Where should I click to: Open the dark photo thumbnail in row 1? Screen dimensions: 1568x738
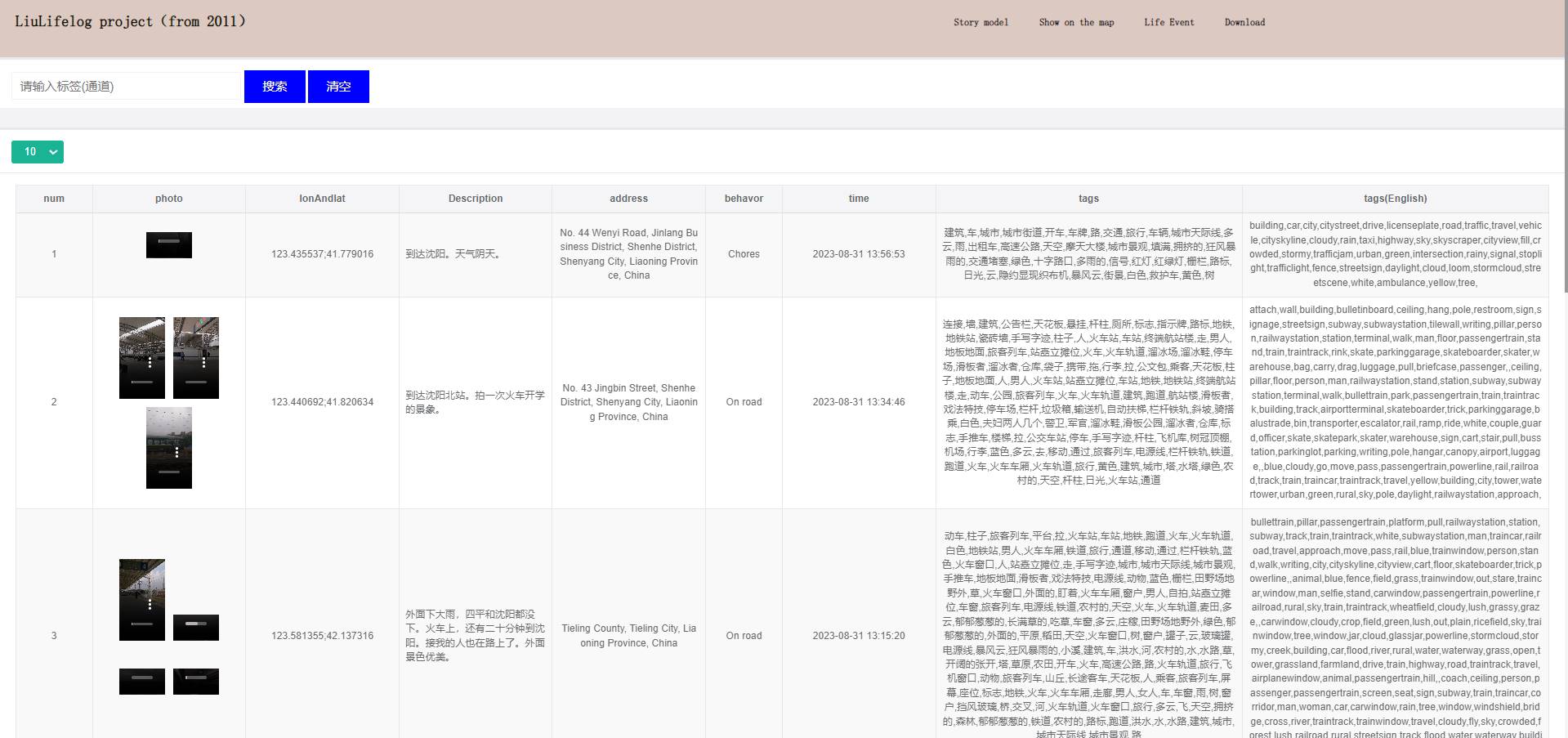pyautogui.click(x=169, y=245)
